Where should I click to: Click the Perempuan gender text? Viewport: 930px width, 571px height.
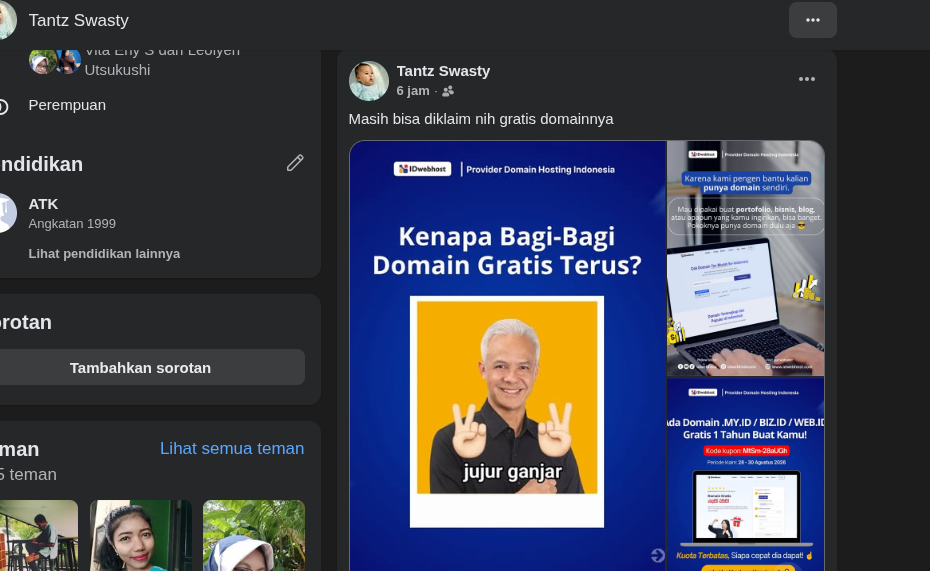point(67,105)
